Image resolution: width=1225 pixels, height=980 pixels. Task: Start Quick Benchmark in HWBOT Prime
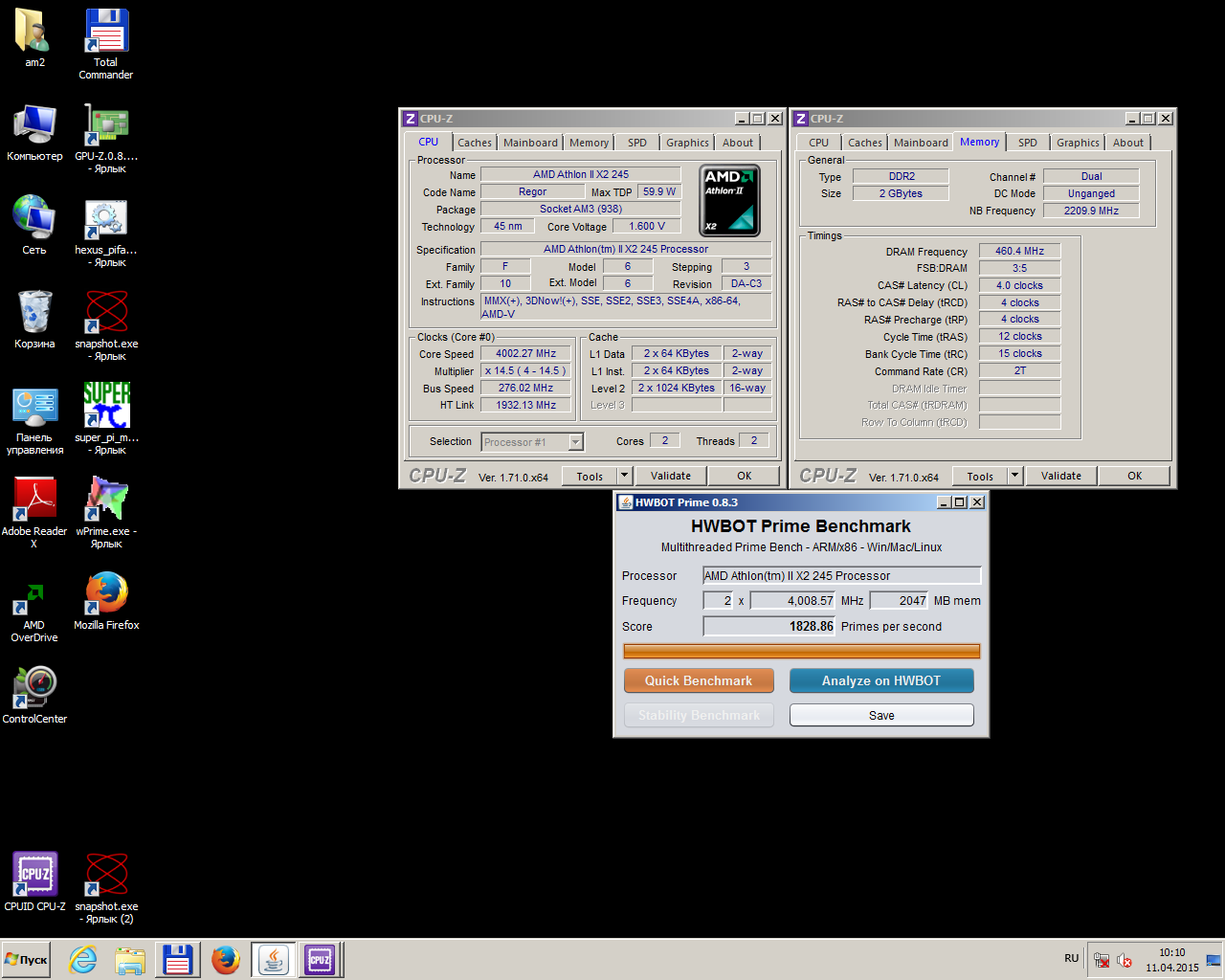pyautogui.click(x=699, y=680)
